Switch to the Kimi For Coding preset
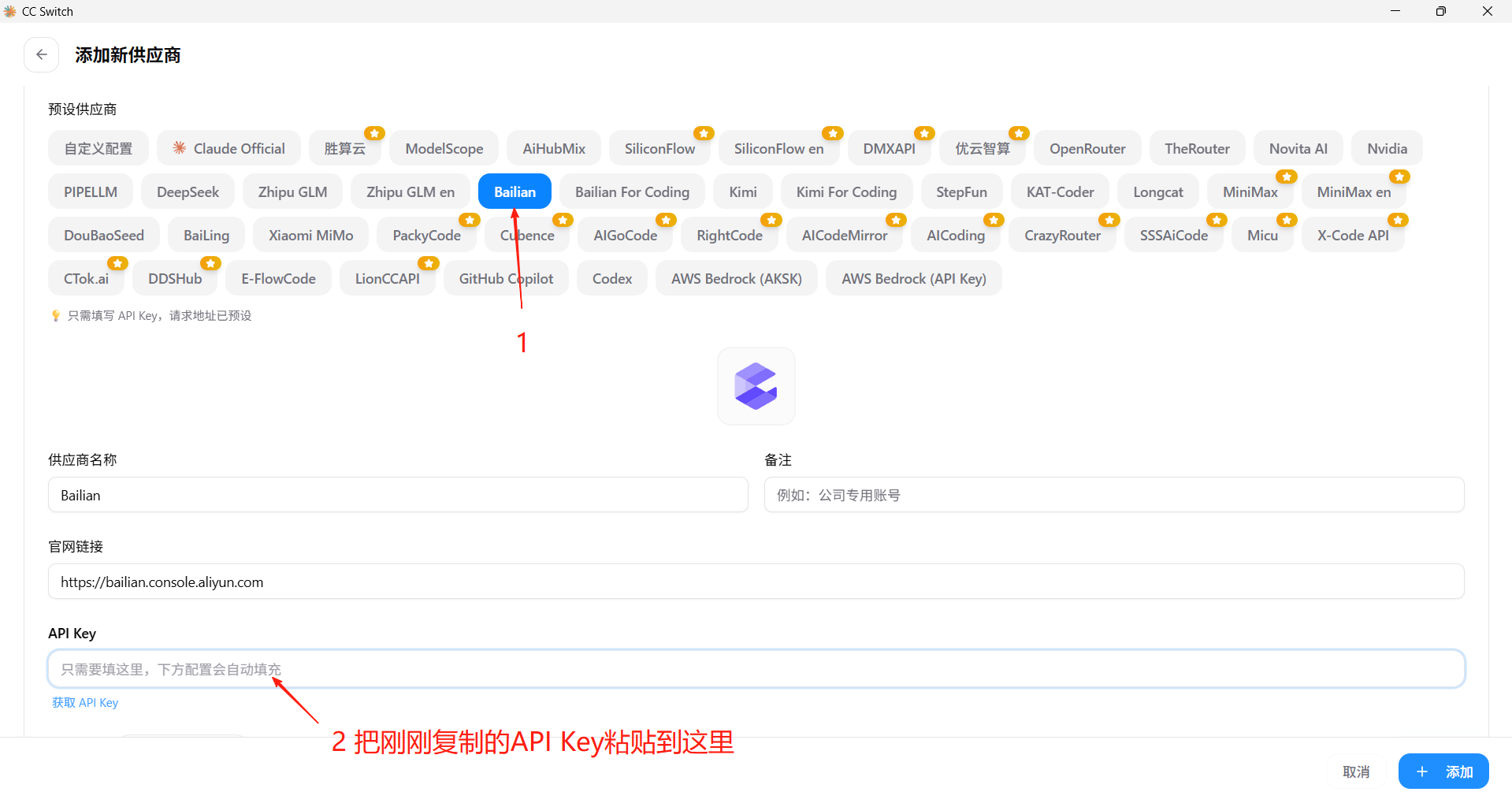Image resolution: width=1512 pixels, height=803 pixels. tap(846, 191)
